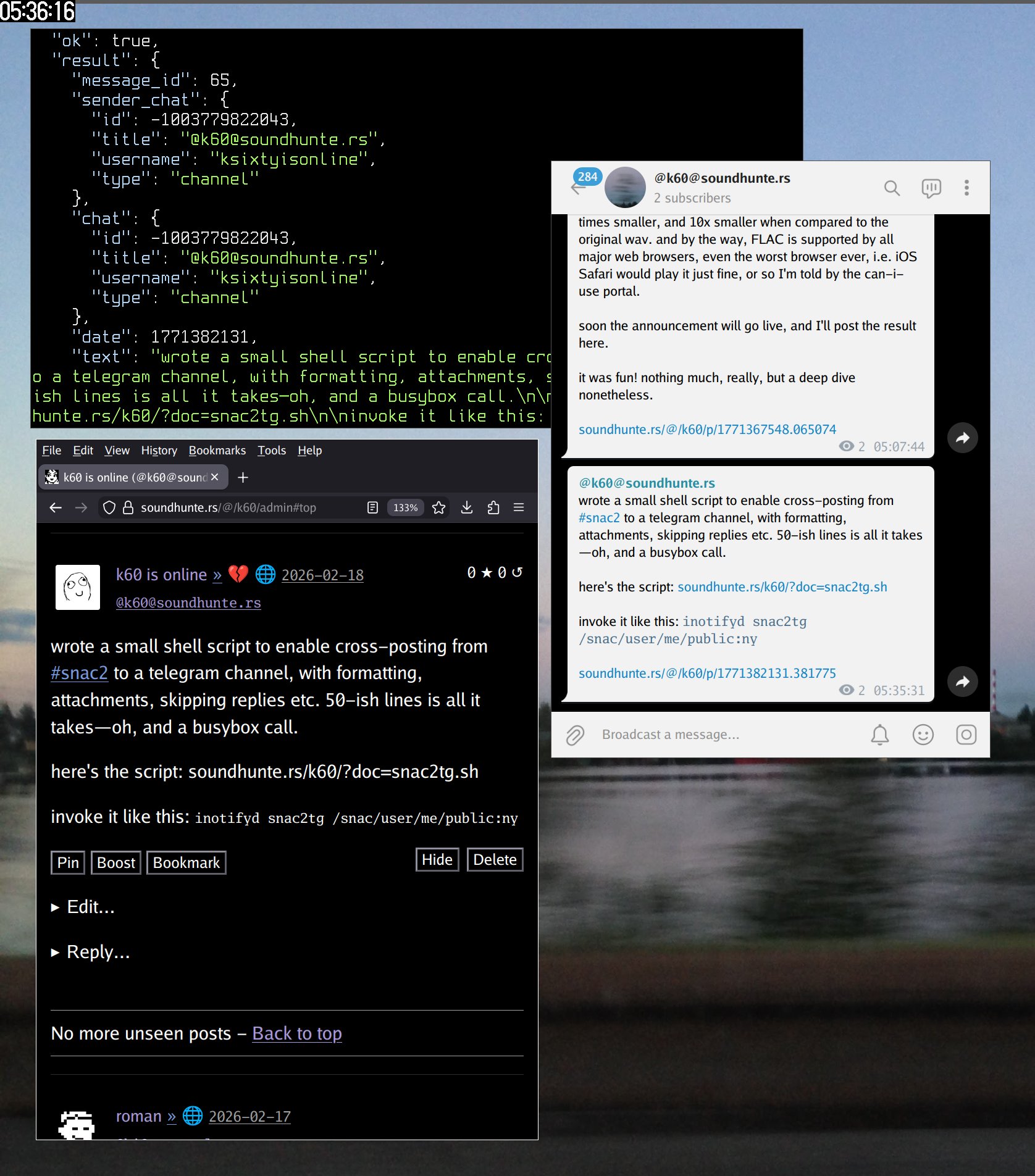The image size is (1035, 1176).
Task: Bookmark the page with the star icon
Action: (438, 507)
